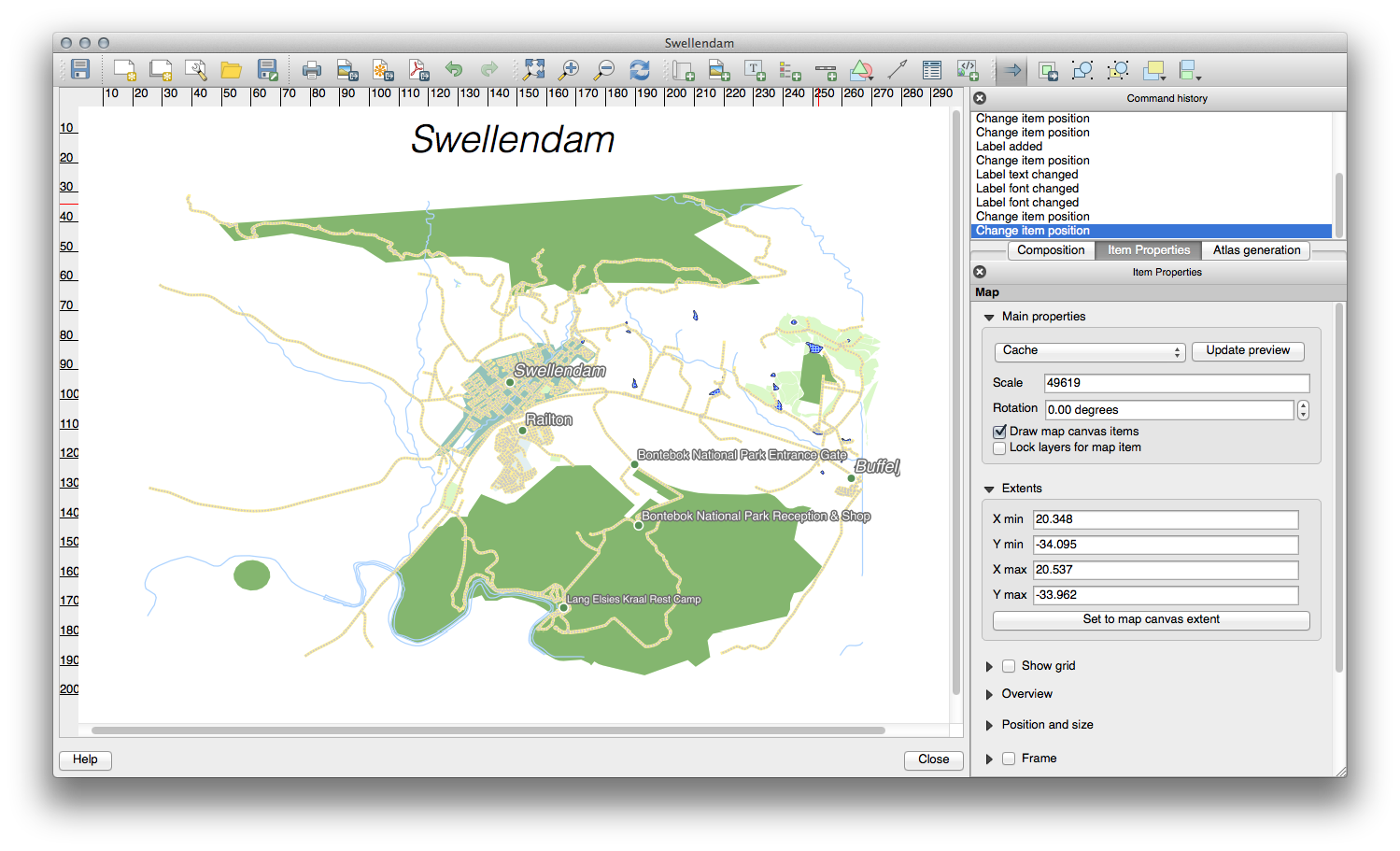
Task: Expand the Overview section
Action: coord(989,694)
